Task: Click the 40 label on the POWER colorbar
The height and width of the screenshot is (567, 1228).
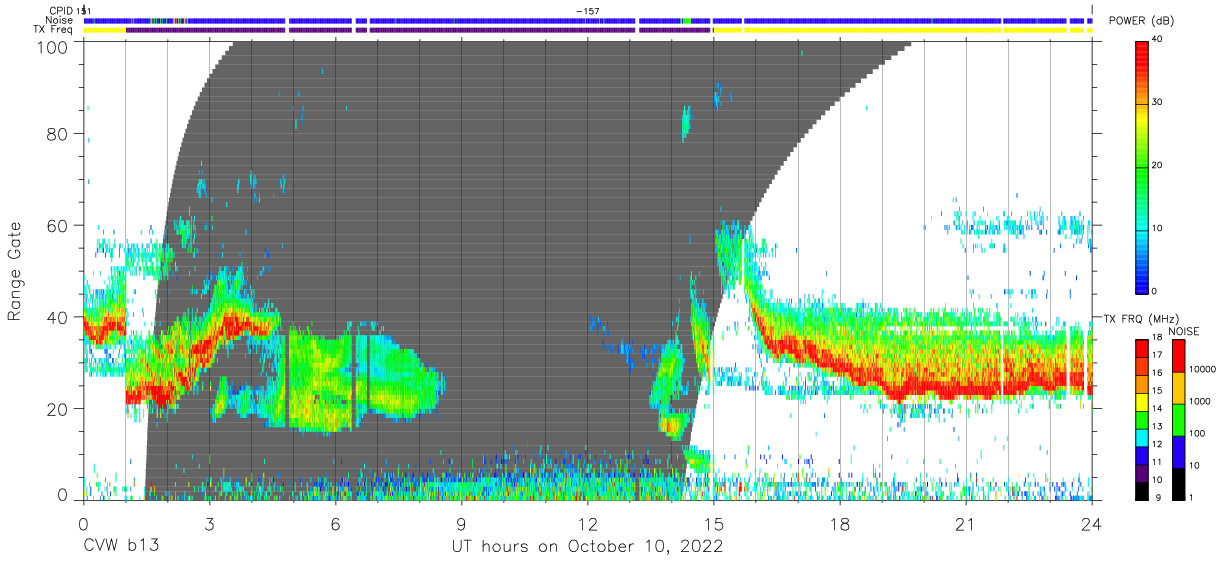Action: tap(1157, 39)
